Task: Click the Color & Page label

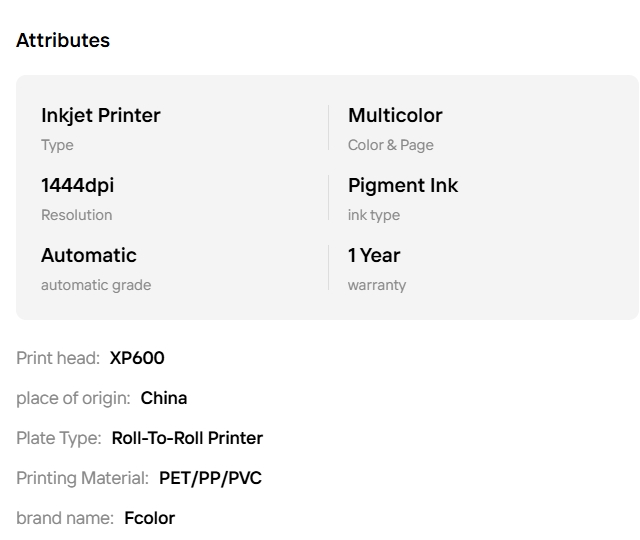Action: (391, 145)
